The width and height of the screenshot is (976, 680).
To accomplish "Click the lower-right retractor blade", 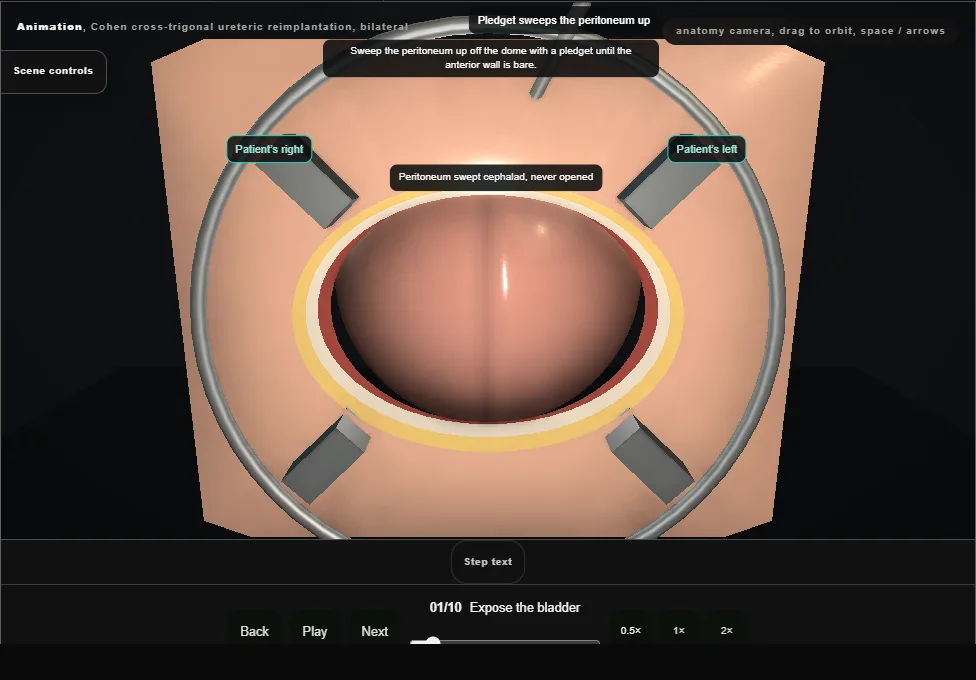I will point(650,459).
